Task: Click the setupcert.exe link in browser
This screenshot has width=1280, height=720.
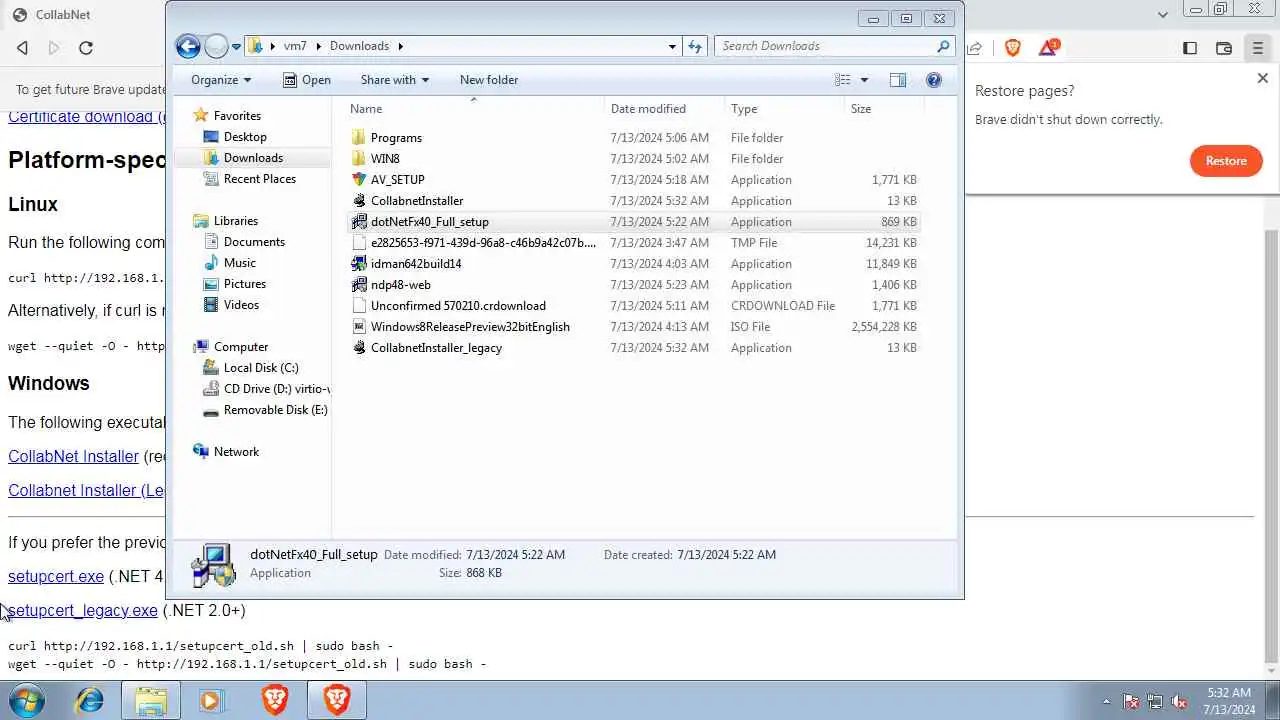Action: [x=56, y=576]
